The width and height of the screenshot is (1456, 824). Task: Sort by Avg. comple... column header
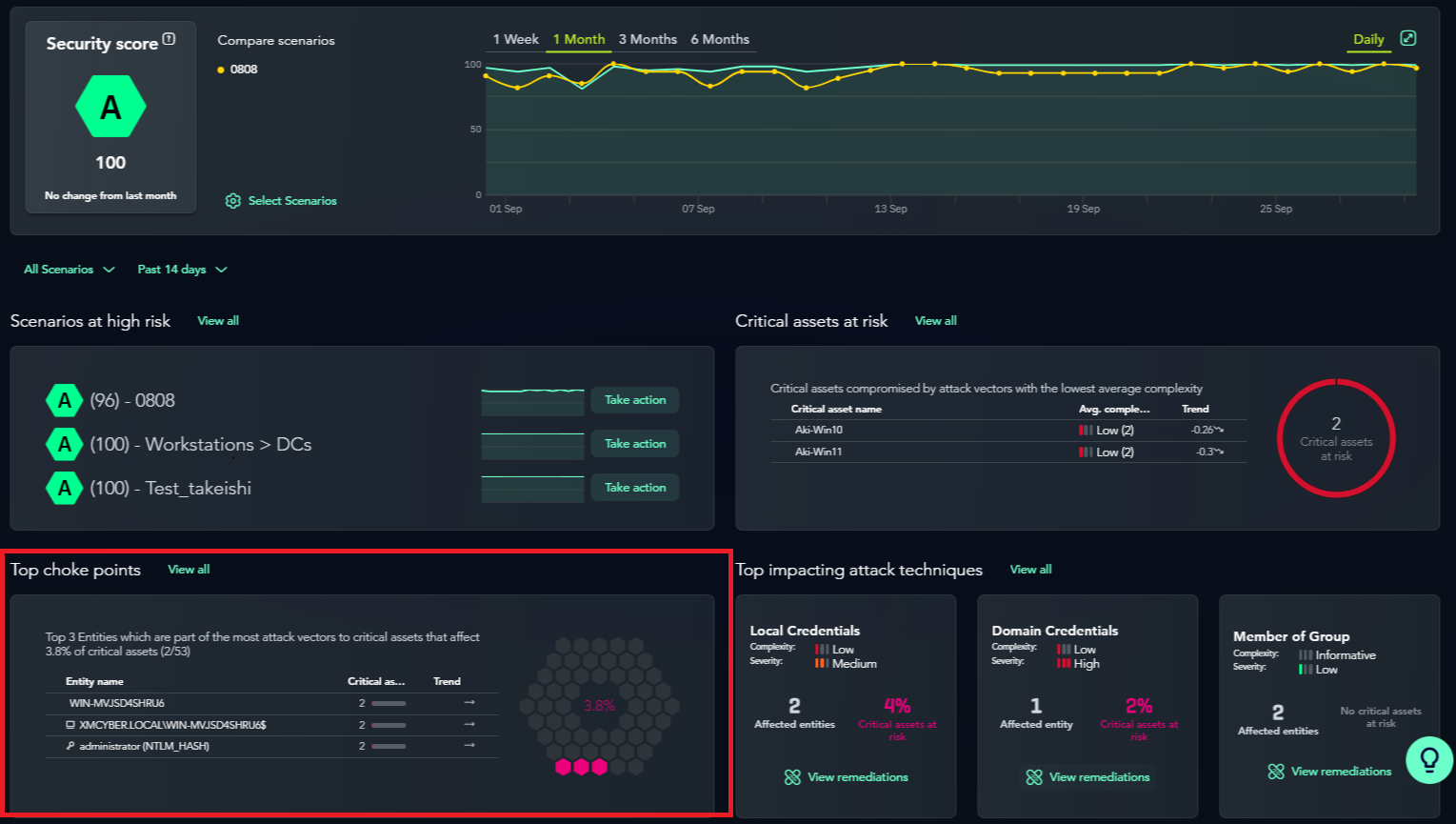click(x=1114, y=409)
